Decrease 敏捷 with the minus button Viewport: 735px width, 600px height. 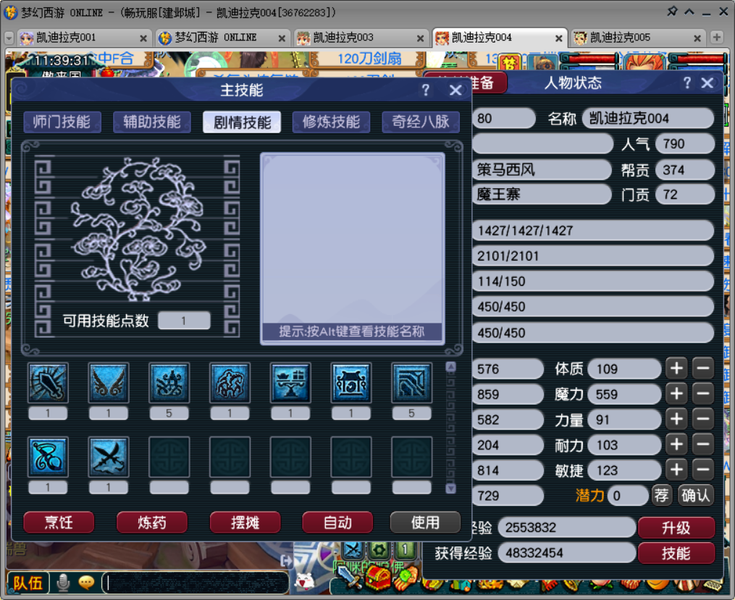pyautogui.click(x=703, y=470)
